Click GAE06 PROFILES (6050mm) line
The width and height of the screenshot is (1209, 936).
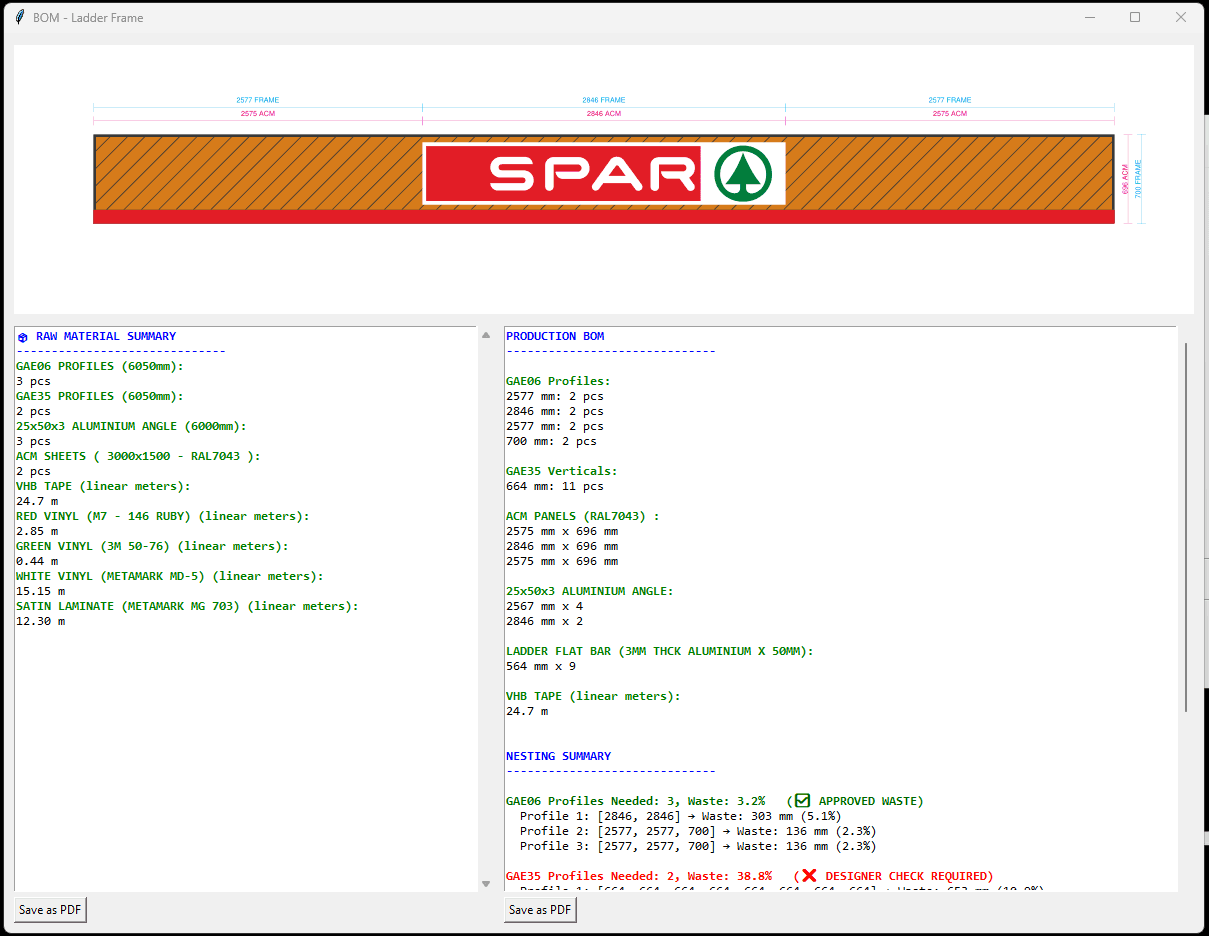coord(100,366)
